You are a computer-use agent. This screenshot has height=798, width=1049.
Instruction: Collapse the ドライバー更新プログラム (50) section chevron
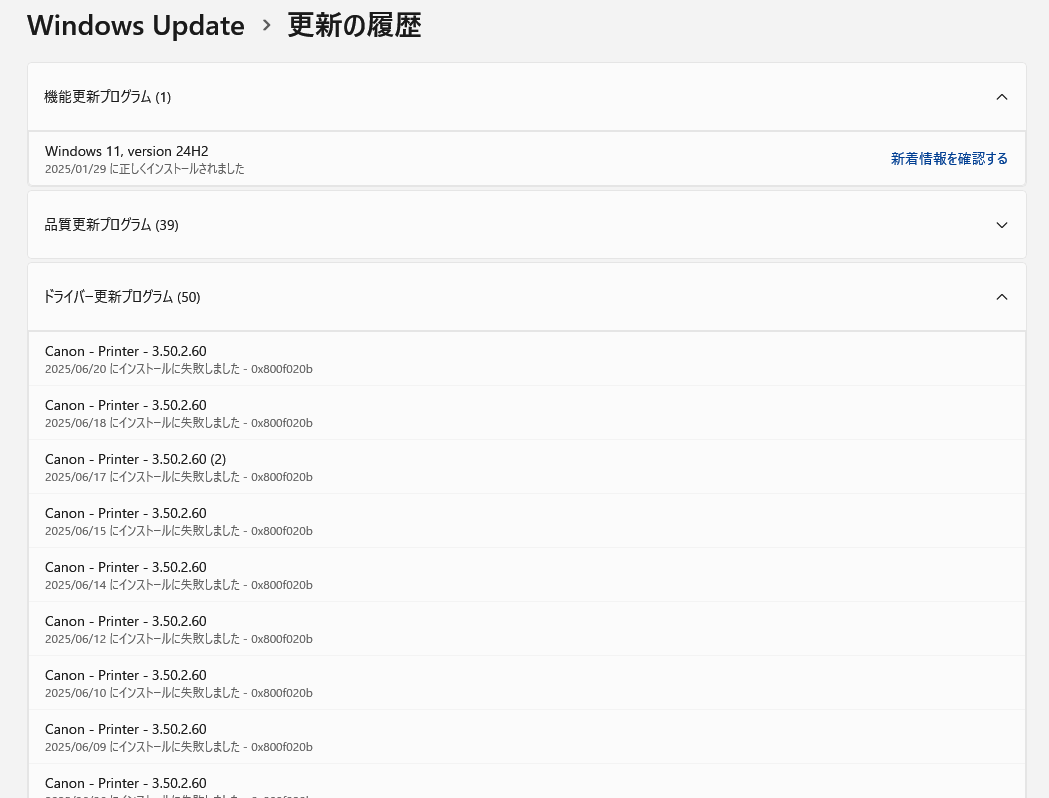click(1002, 297)
